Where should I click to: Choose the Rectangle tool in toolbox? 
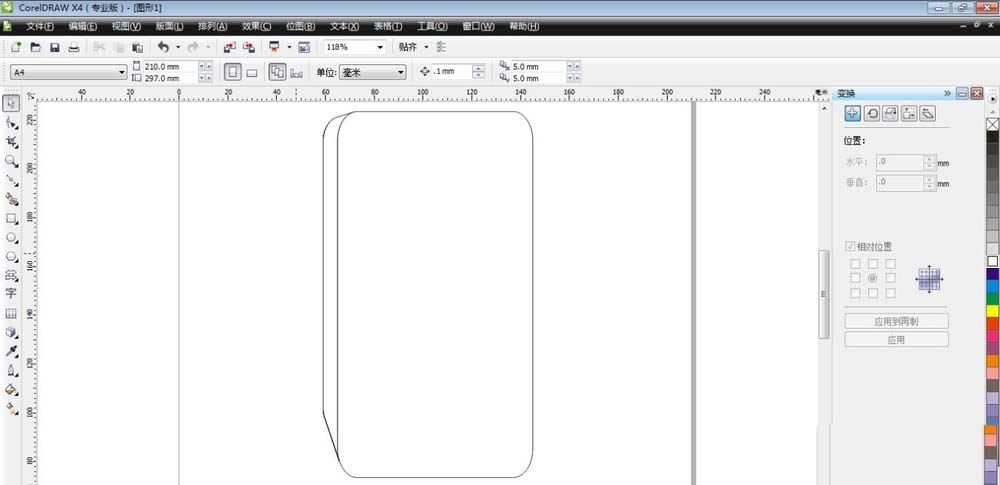11,218
